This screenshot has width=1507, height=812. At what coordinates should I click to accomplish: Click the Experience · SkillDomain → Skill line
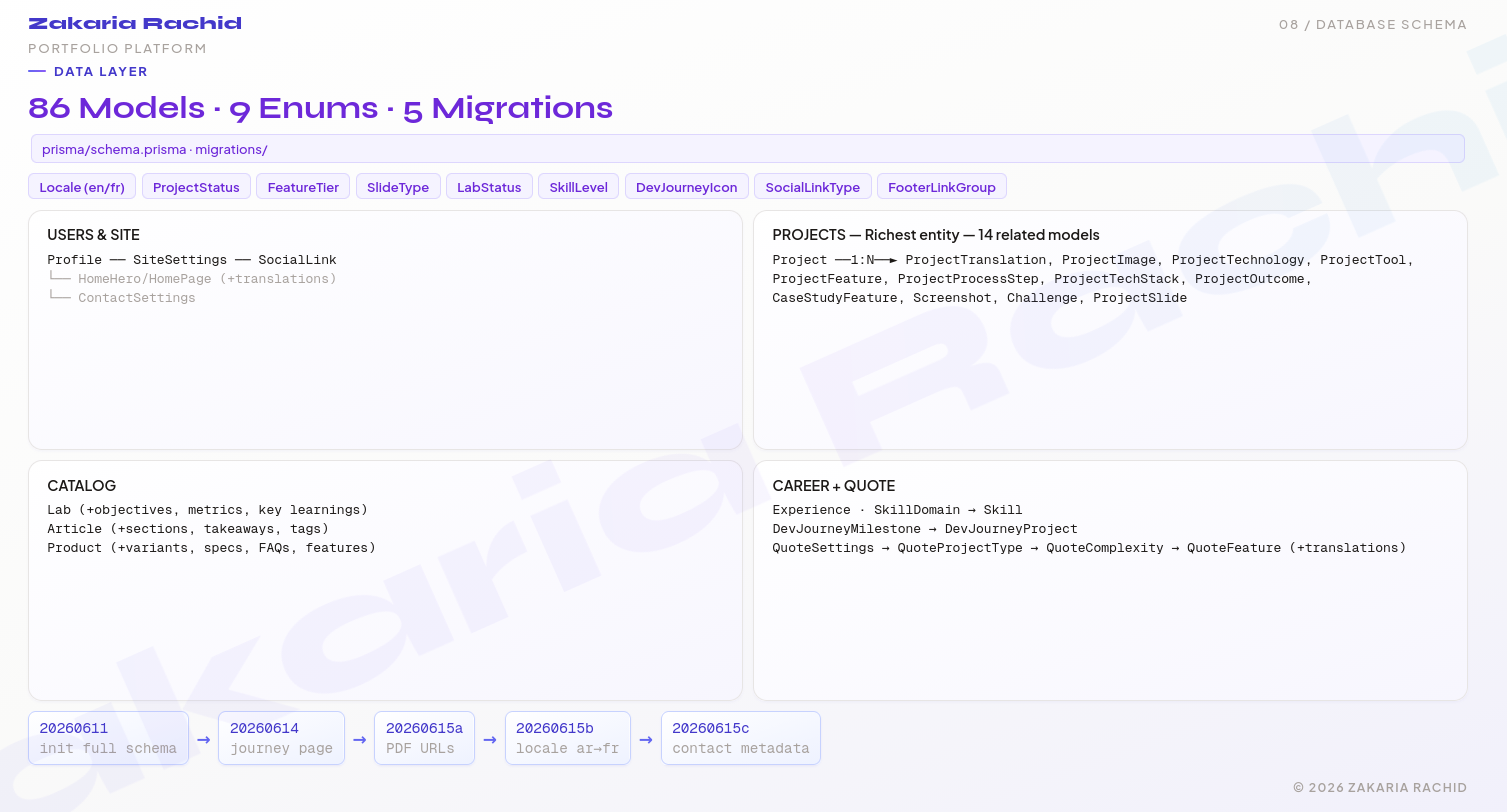[897, 510]
